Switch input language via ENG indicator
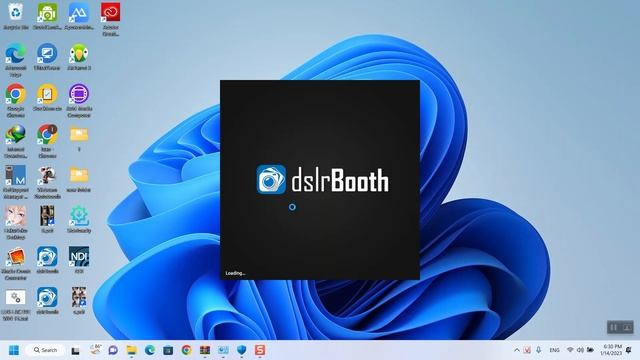 coord(554,350)
